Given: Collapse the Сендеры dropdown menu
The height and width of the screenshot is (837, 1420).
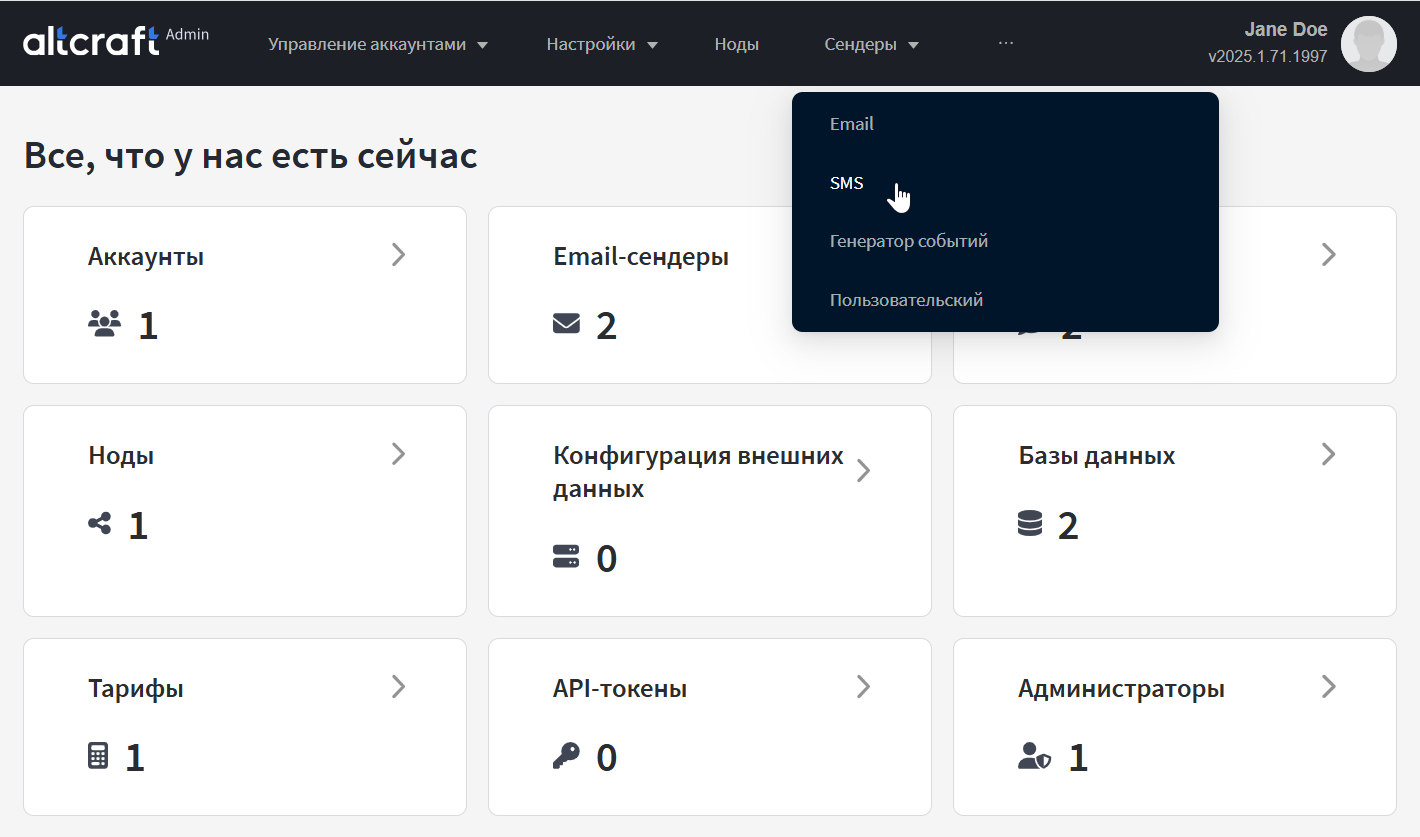Looking at the screenshot, I should pyautogui.click(x=871, y=44).
